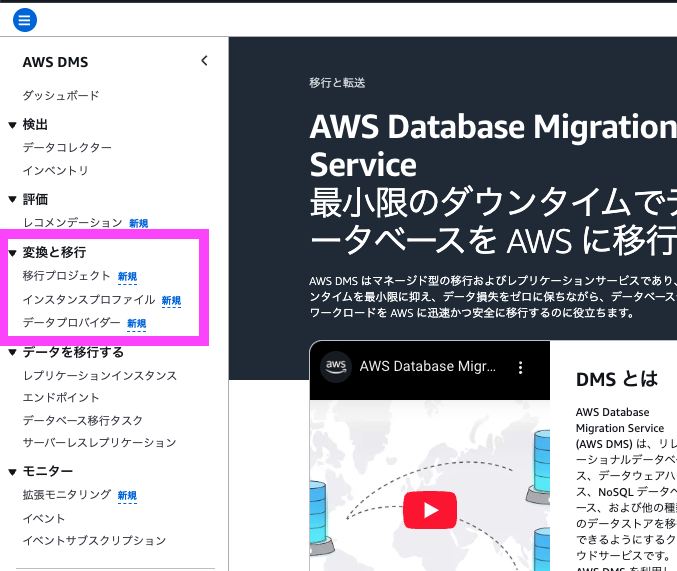
Task: Click the 移行と転送 breadcrumb text
Action: pos(337,83)
